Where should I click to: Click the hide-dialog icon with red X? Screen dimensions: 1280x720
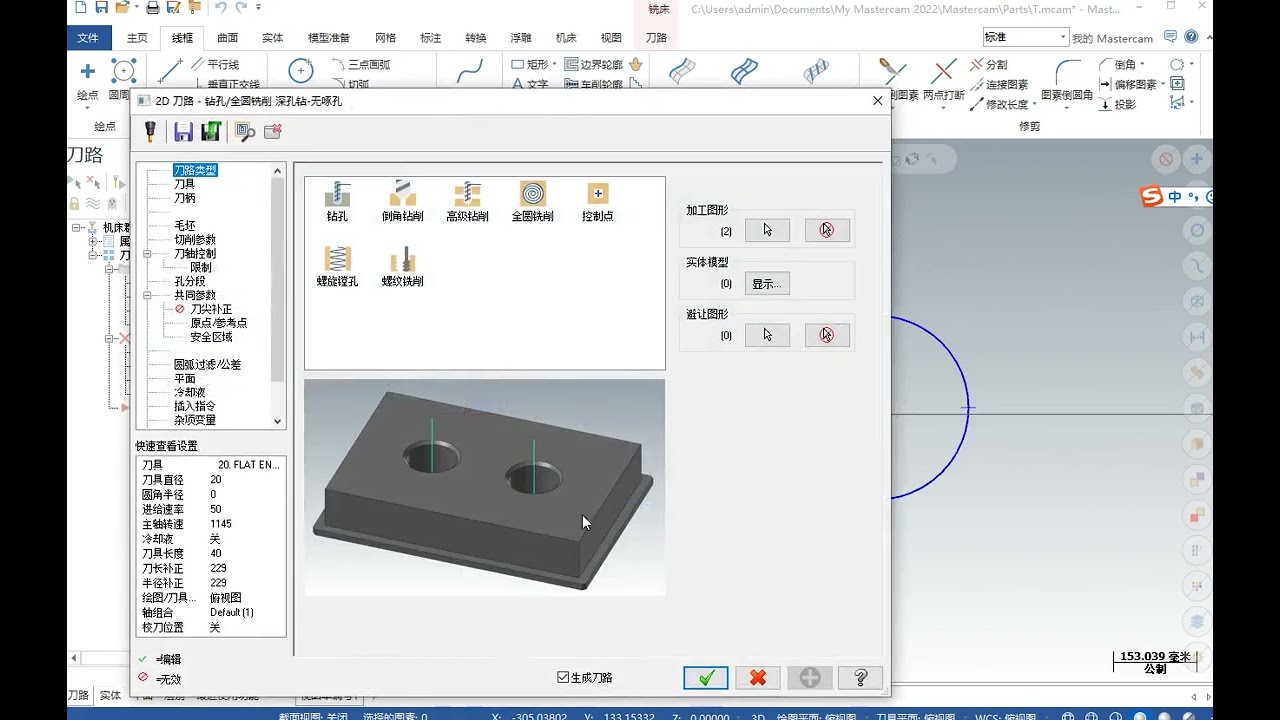pos(273,131)
